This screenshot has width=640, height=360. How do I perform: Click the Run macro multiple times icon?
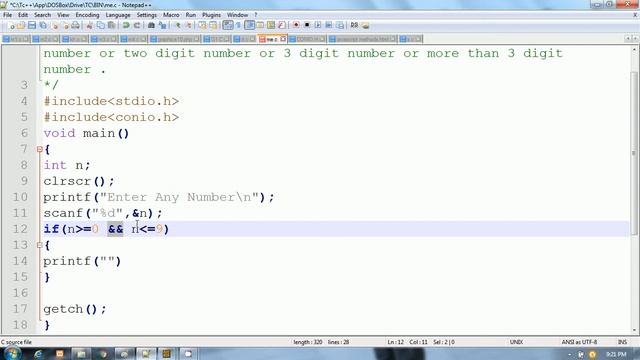[329, 25]
